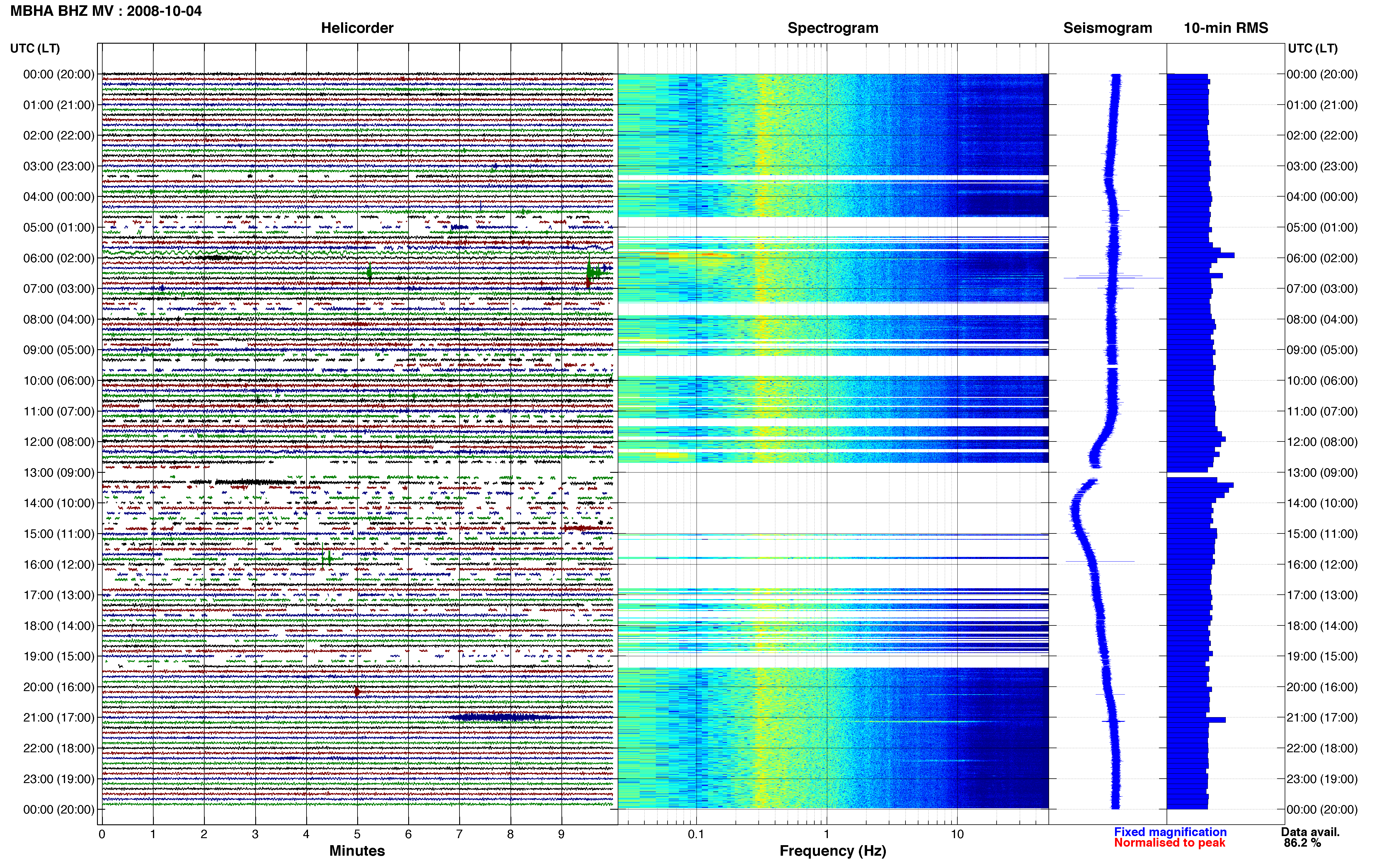Click left time label 18:00 (14:00)
The width and height of the screenshot is (1389, 868).
59,626
